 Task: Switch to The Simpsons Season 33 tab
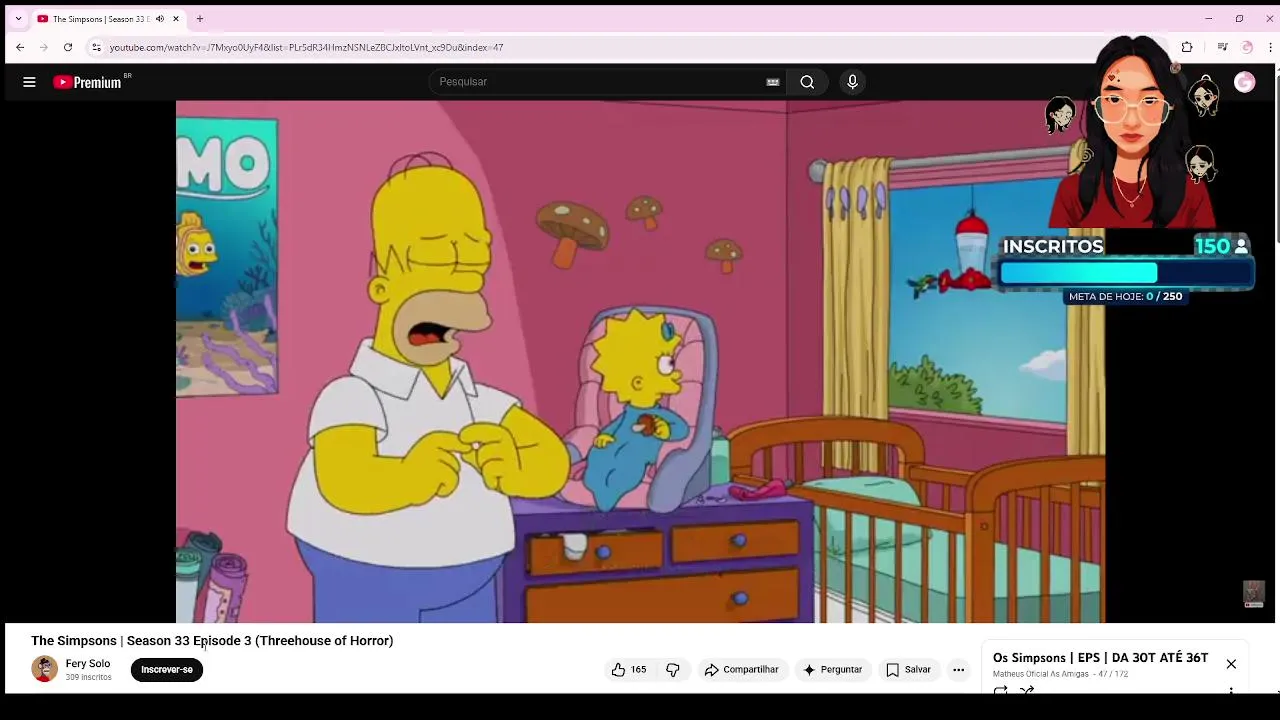pyautogui.click(x=100, y=19)
